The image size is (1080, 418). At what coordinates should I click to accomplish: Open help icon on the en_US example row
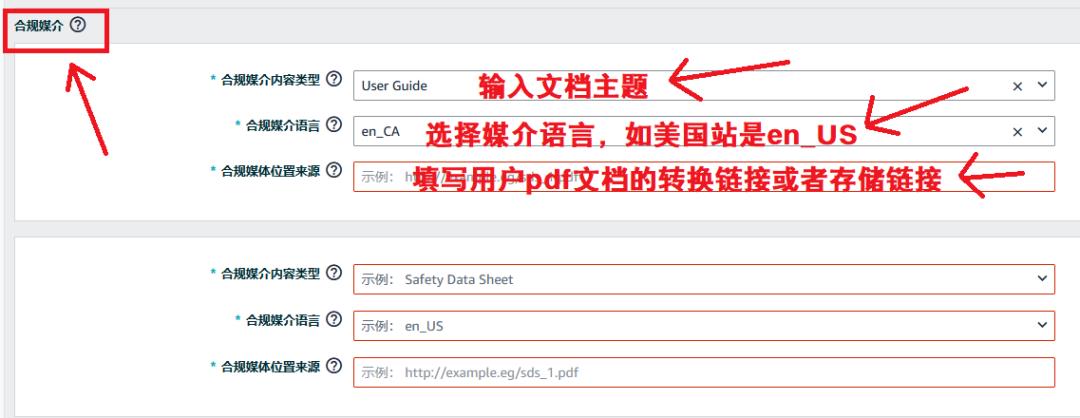[x=334, y=320]
